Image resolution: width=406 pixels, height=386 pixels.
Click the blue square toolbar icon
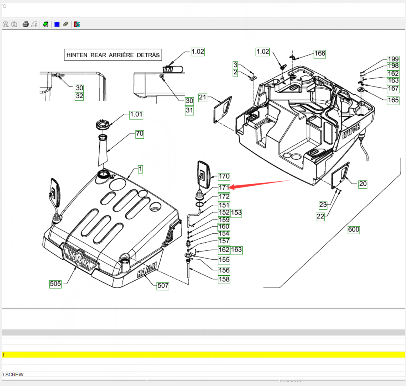coord(57,24)
